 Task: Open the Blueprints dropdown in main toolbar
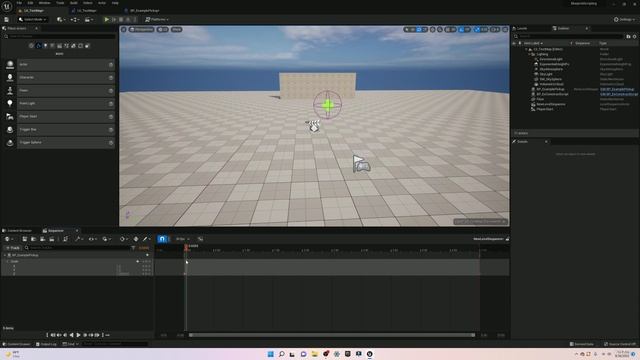[75, 19]
